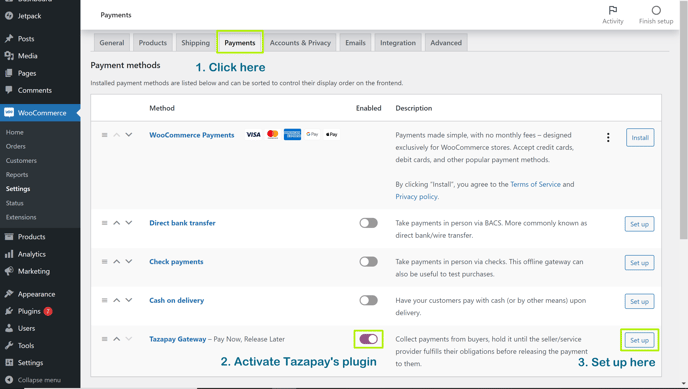Open the Plugins plug icon

tap(9, 311)
